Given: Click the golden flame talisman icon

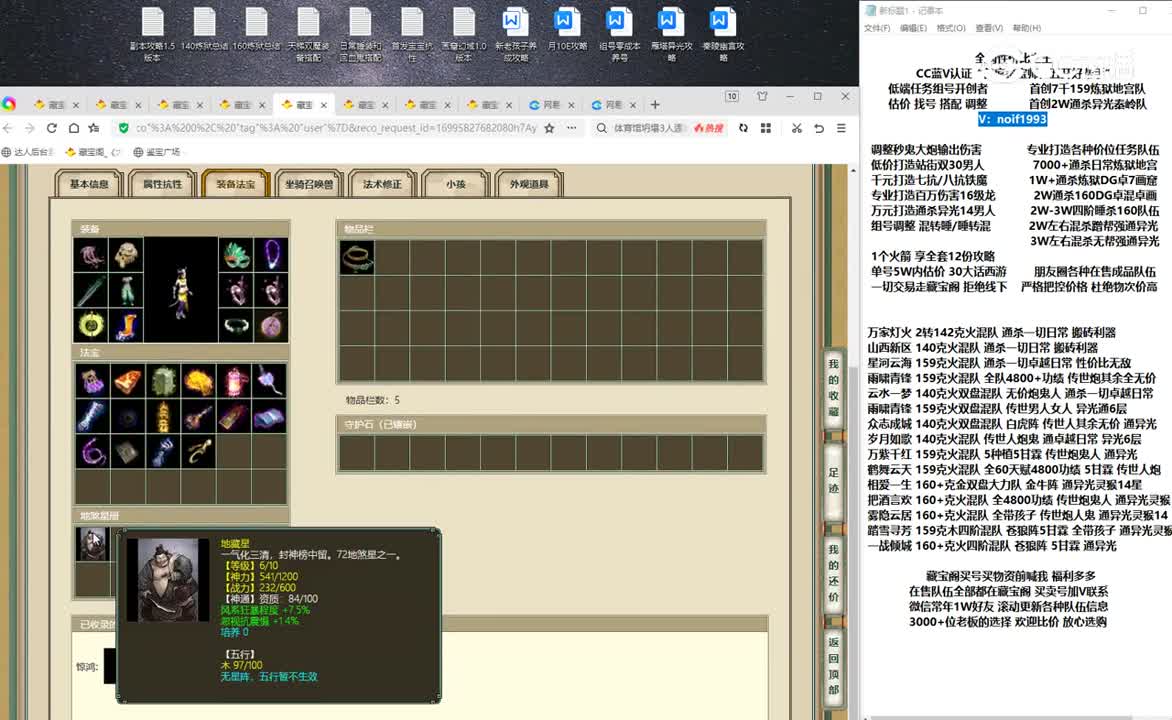Looking at the screenshot, I should click(x=199, y=381).
